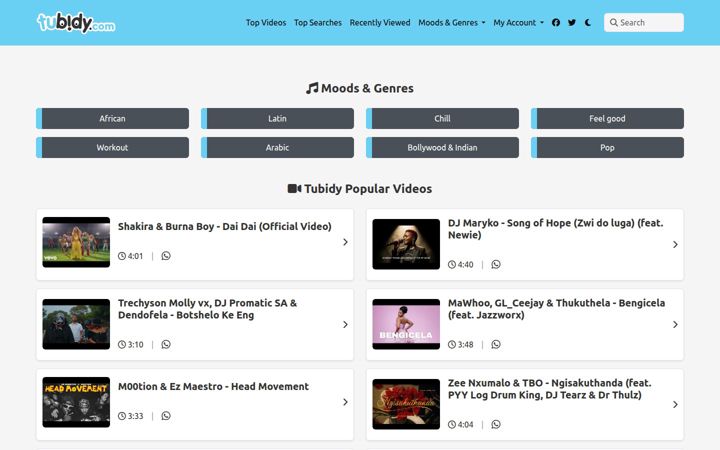Screen dimensions: 720x450
Task: Click the 3:33 duration text
Action: (x=135, y=416)
